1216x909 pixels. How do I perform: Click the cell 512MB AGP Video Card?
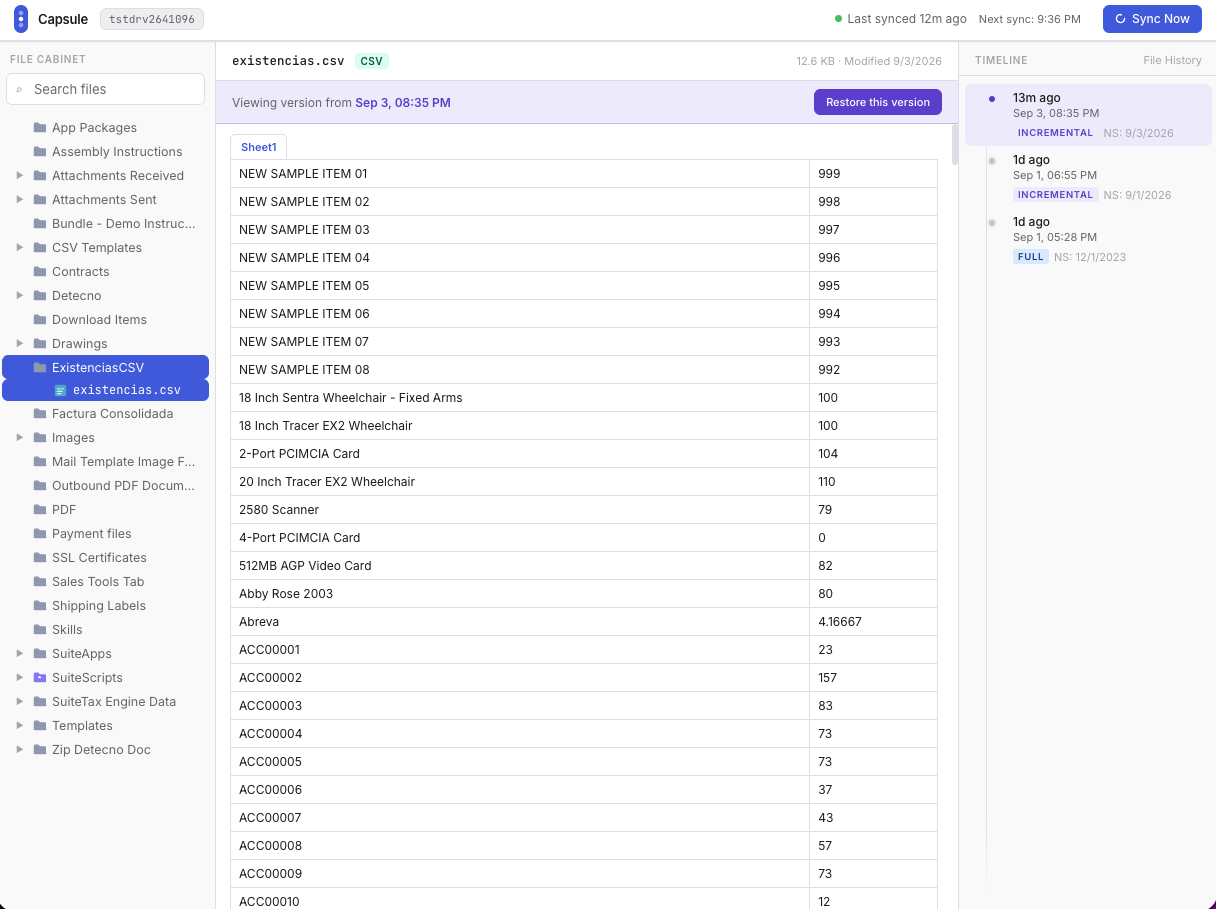pos(520,566)
